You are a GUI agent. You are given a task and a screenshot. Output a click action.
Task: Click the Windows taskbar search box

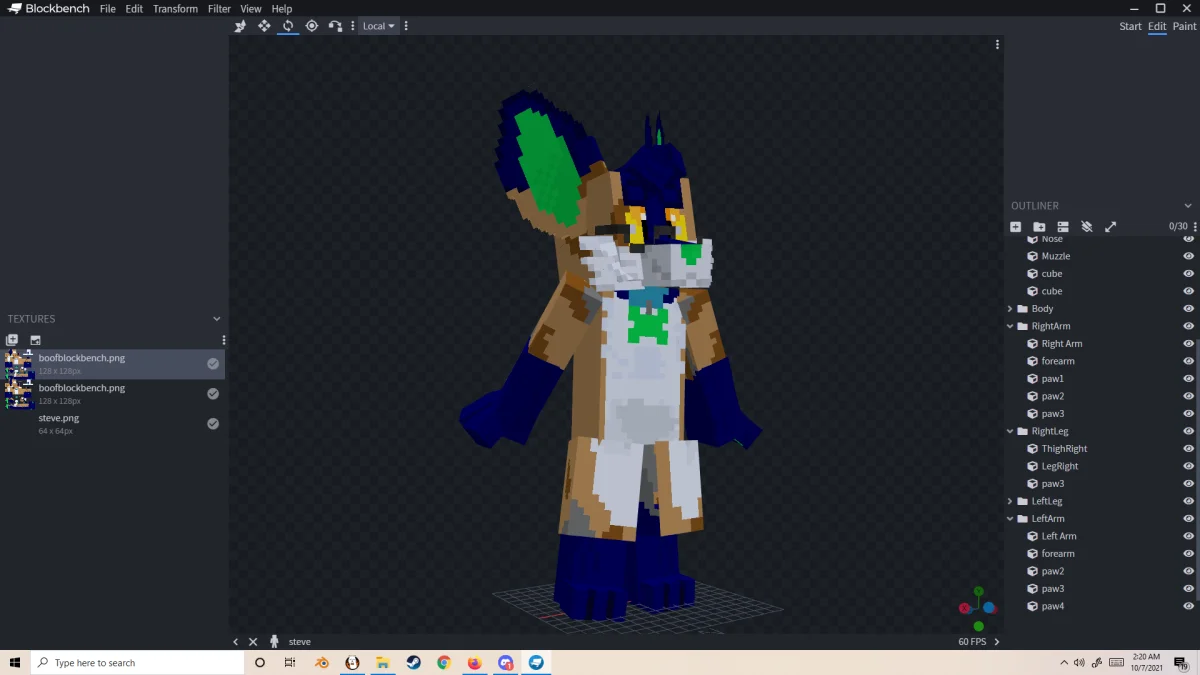tap(137, 663)
